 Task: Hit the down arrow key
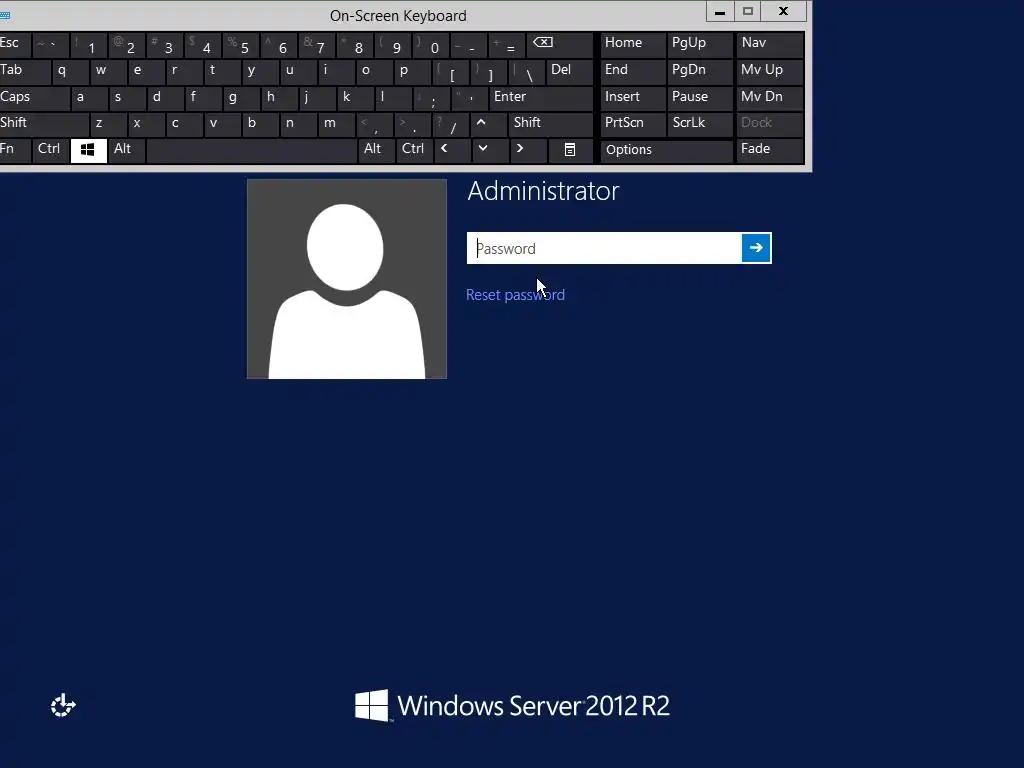click(x=490, y=150)
